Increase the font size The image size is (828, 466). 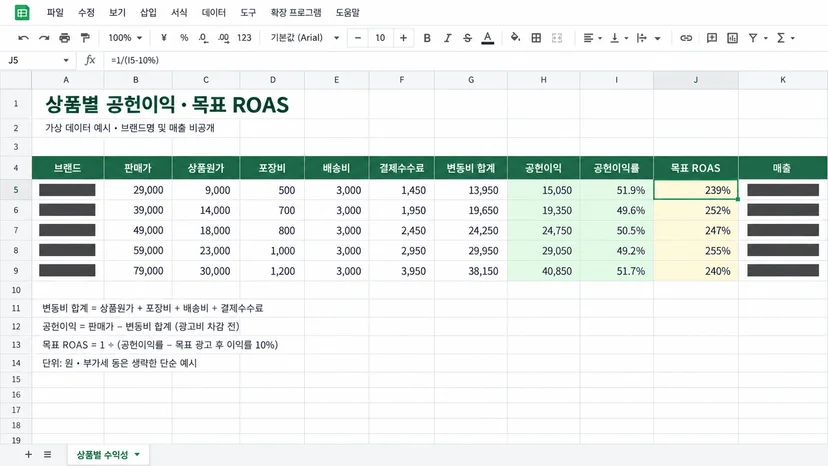coord(403,38)
